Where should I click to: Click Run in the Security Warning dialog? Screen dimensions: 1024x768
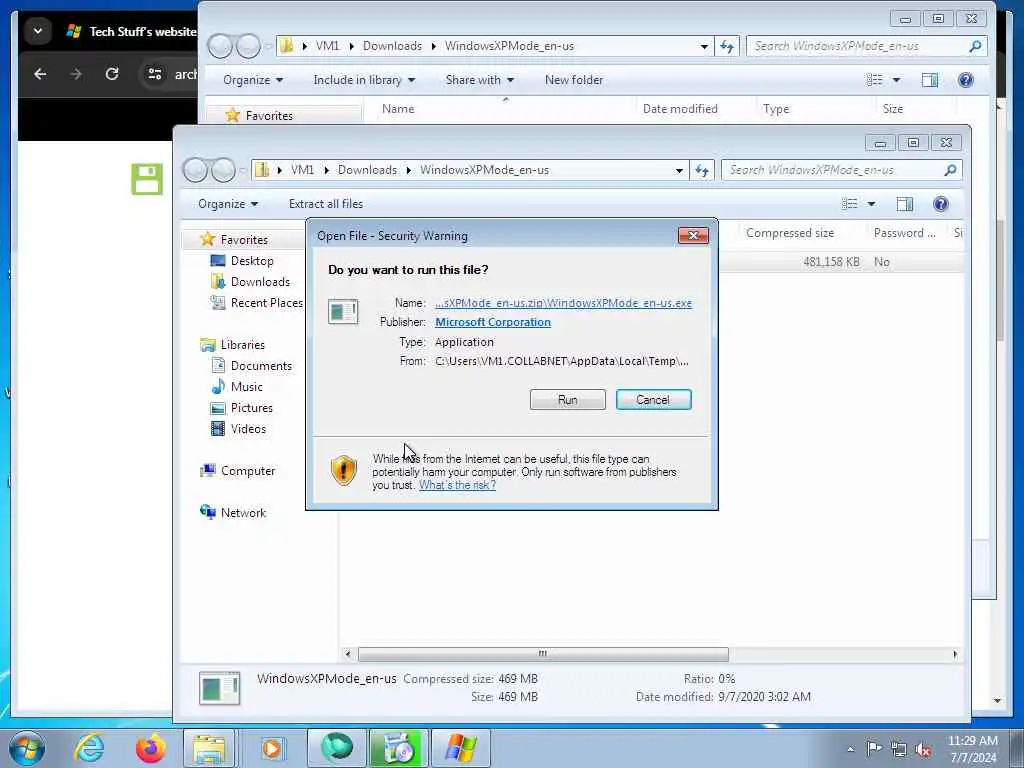(x=568, y=400)
